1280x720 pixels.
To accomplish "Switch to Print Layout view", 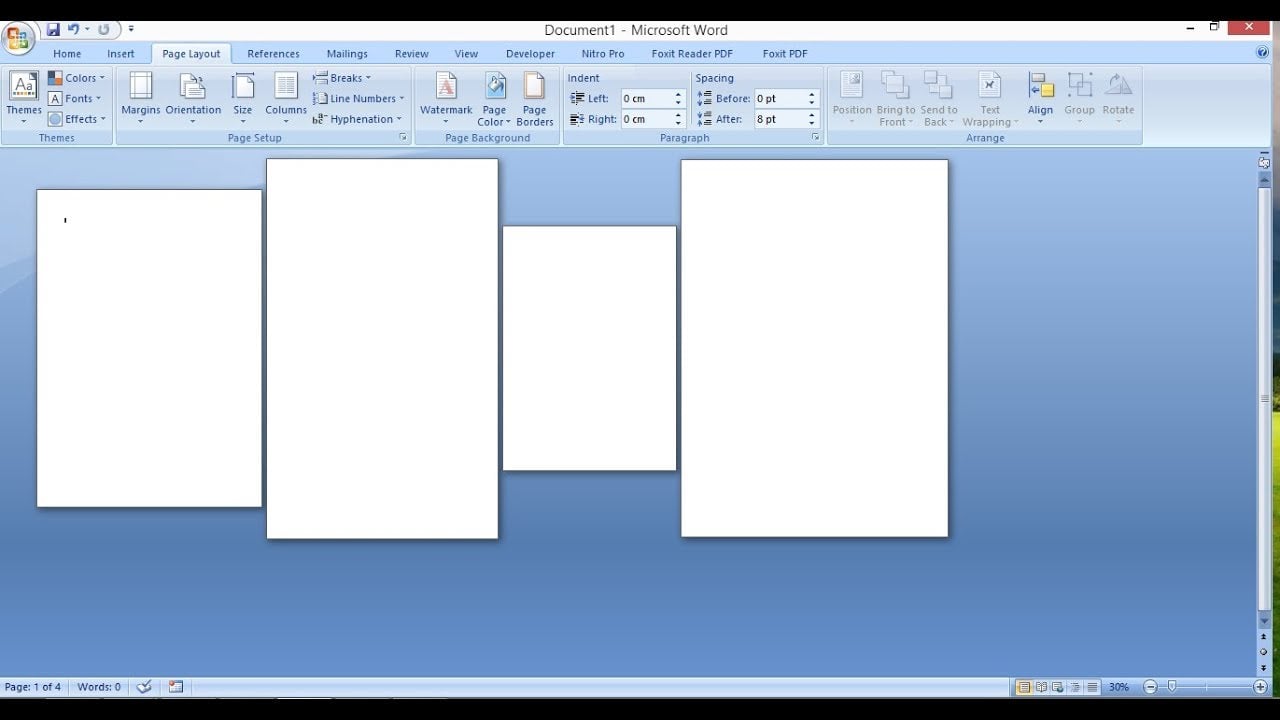I will (1024, 687).
